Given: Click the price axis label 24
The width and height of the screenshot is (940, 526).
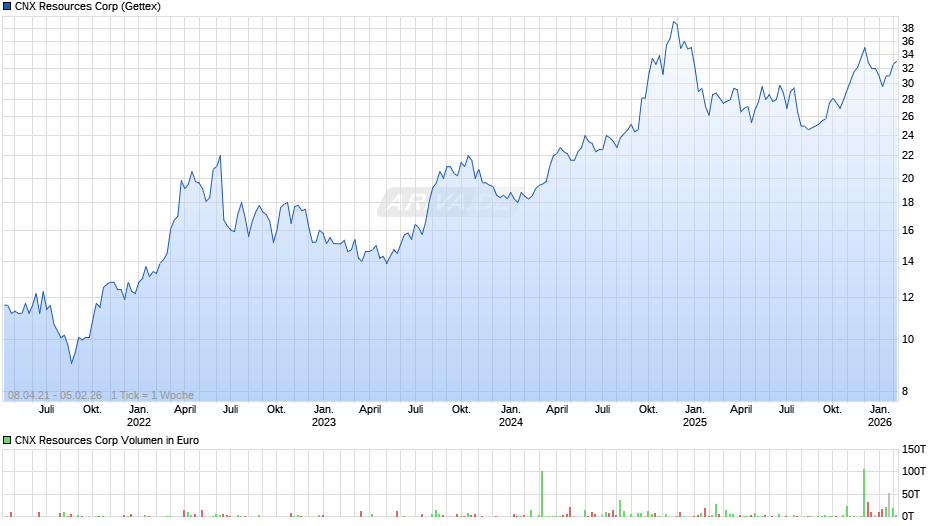Looking at the screenshot, I should (x=908, y=136).
